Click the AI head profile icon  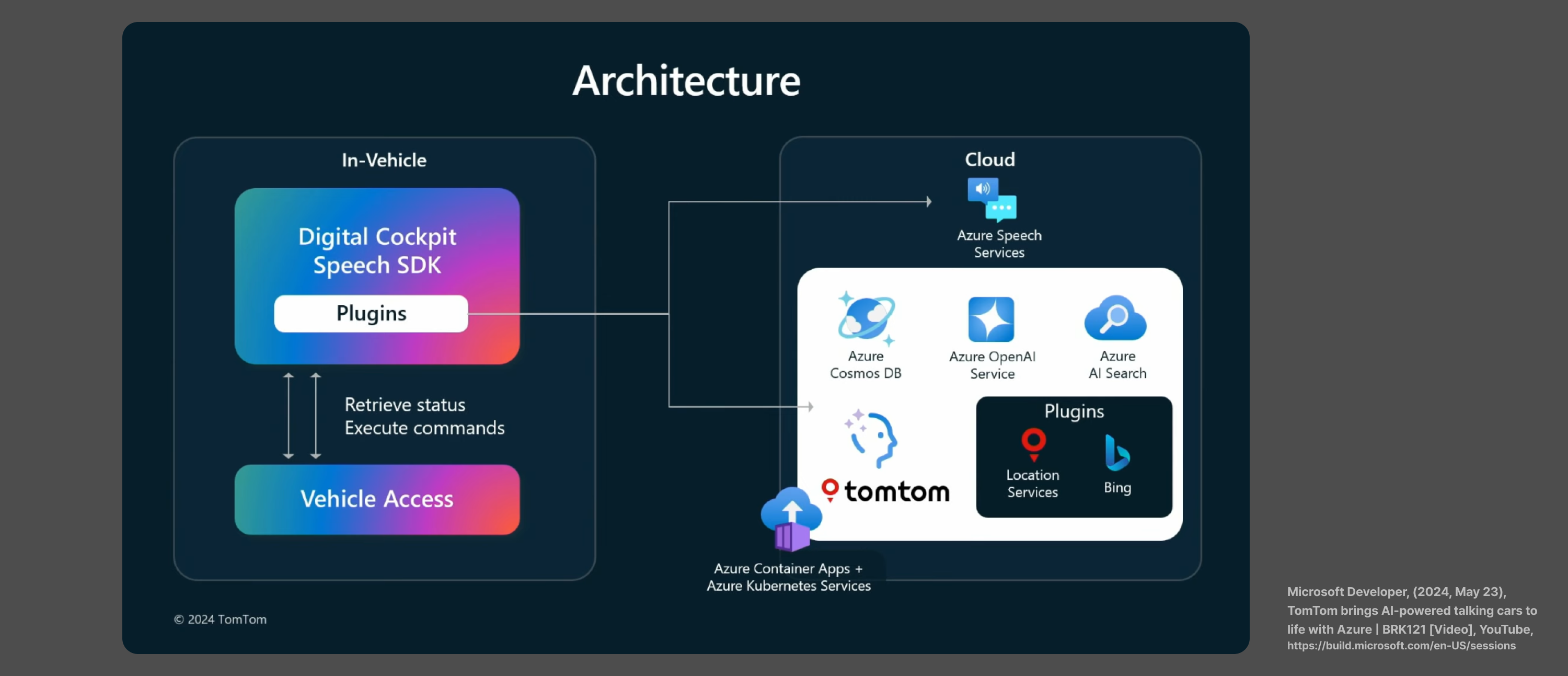(x=873, y=439)
